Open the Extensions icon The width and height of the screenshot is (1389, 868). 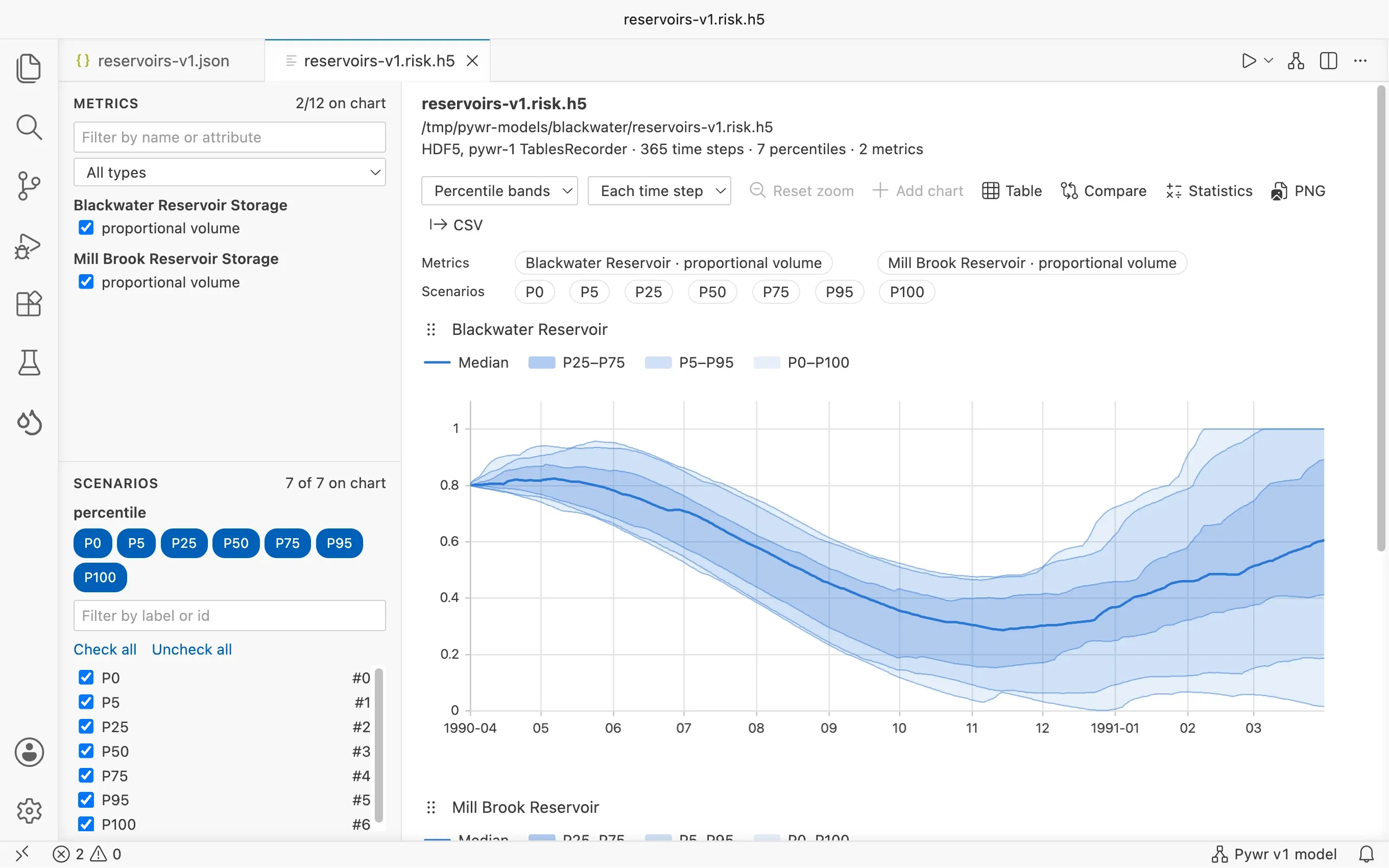[x=29, y=304]
